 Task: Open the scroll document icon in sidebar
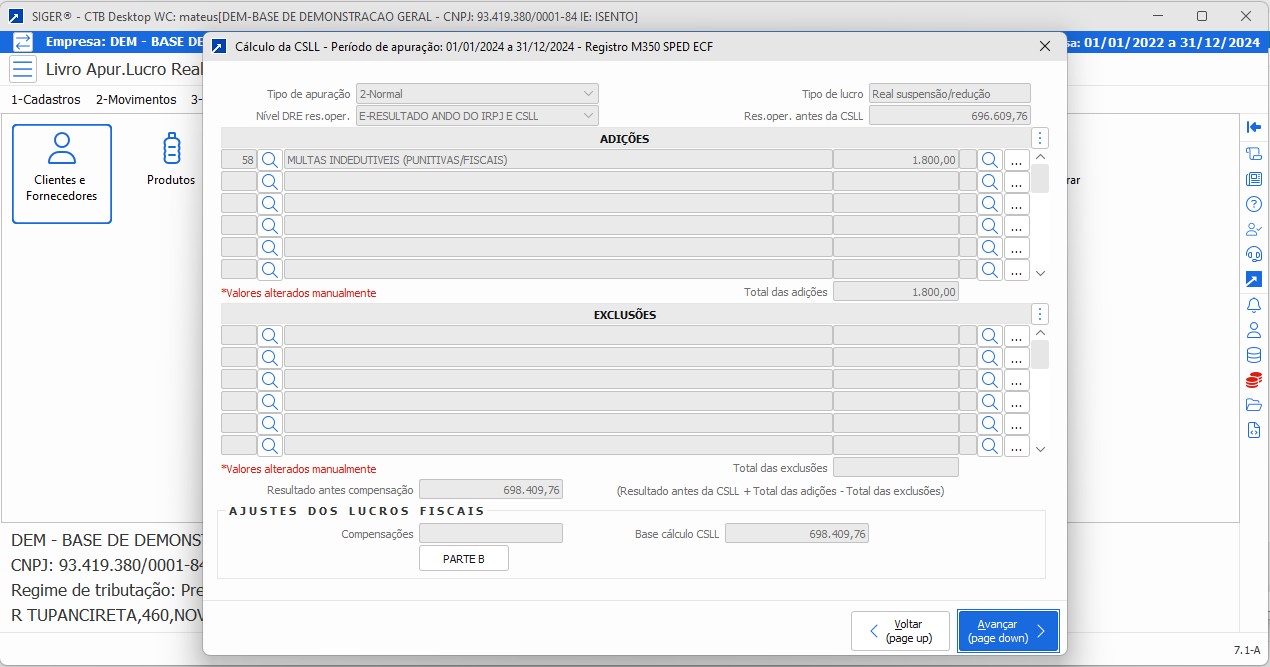click(1254, 153)
